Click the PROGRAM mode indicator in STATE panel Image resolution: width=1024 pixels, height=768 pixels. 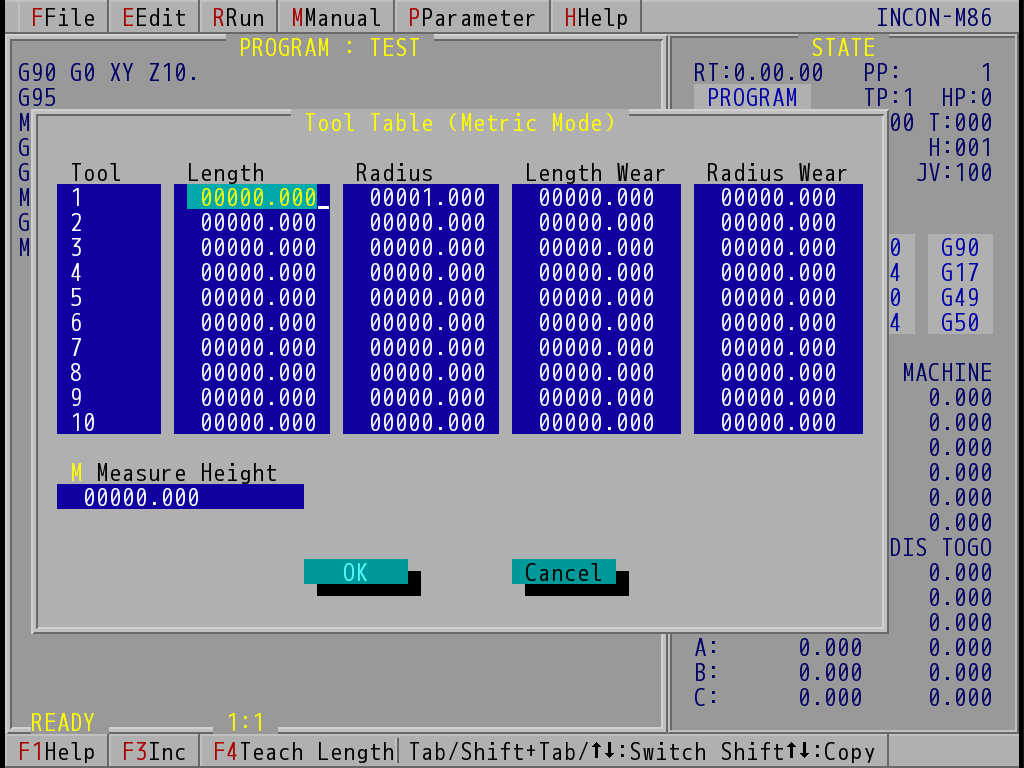click(752, 97)
